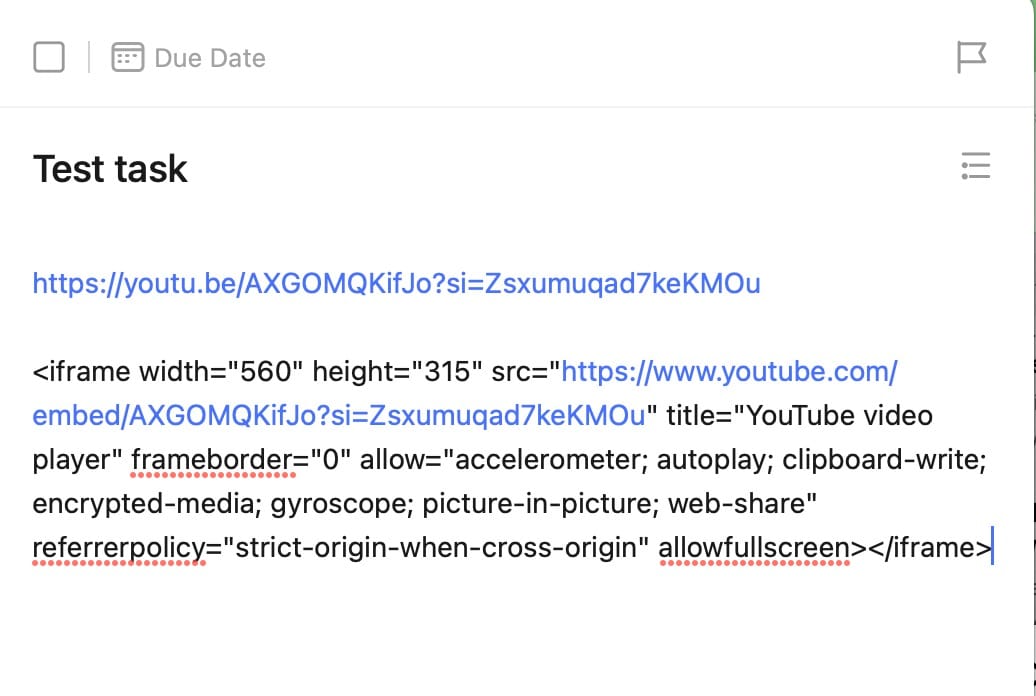Click the underlined word "allowfullscreen"
The image size is (1036, 696).
tap(754, 548)
